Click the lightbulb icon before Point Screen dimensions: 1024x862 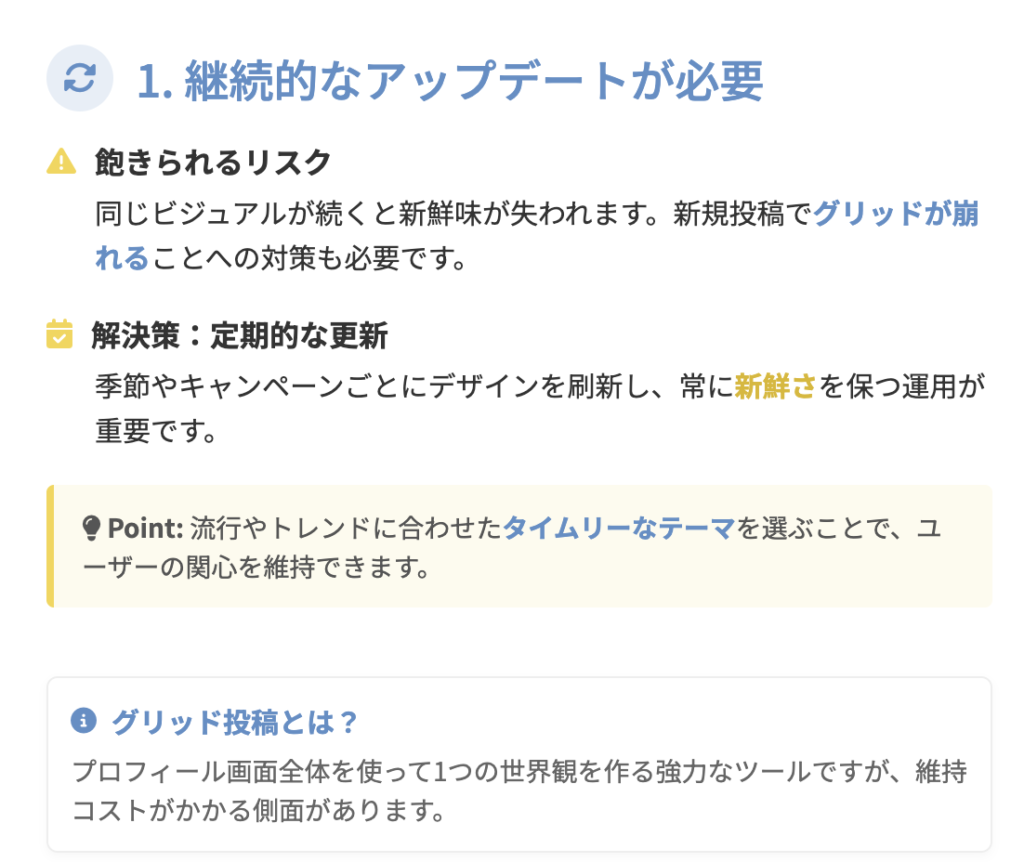[x=91, y=527]
